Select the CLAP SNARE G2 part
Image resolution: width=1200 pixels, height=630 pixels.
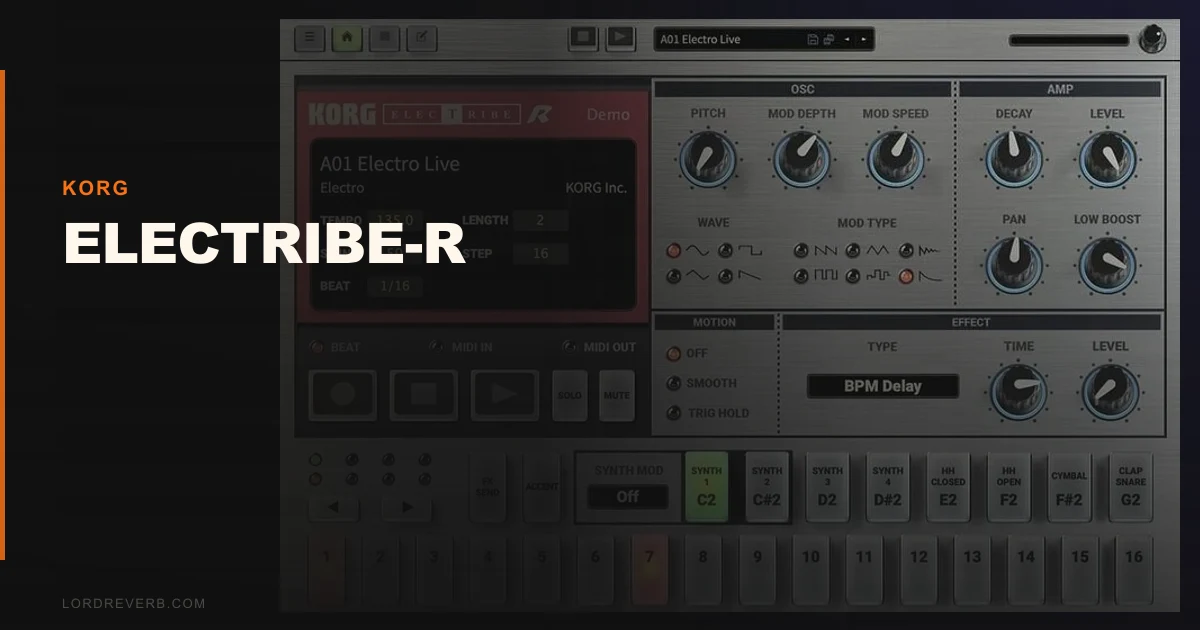click(1131, 486)
